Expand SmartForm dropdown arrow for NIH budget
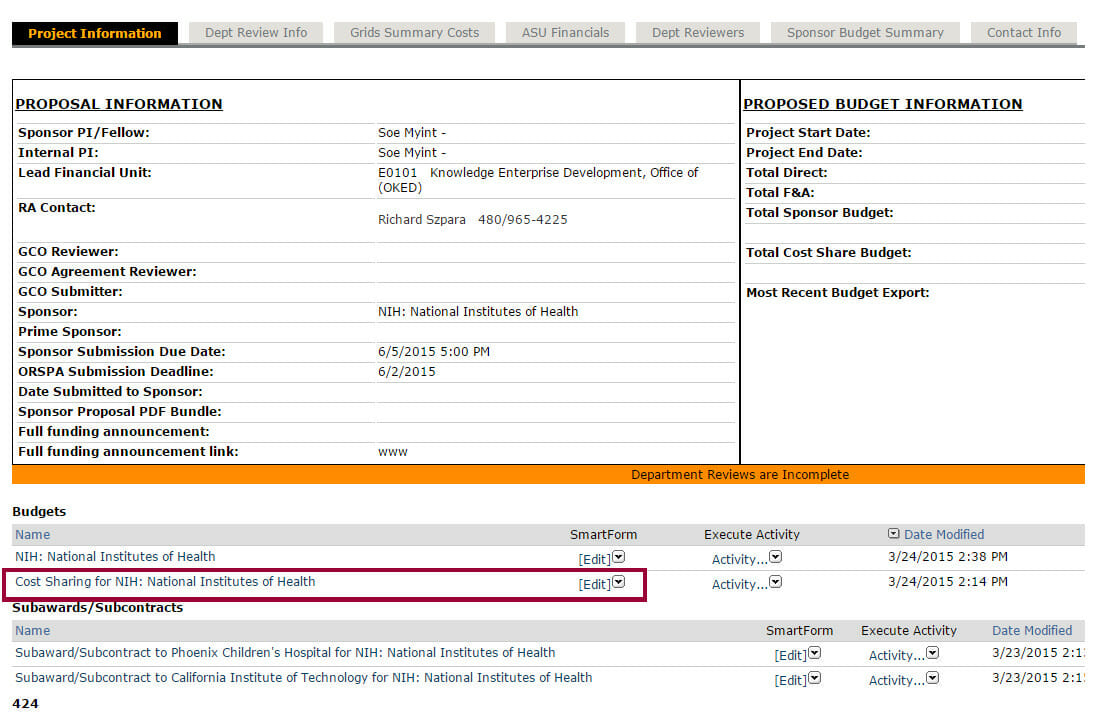 point(619,557)
